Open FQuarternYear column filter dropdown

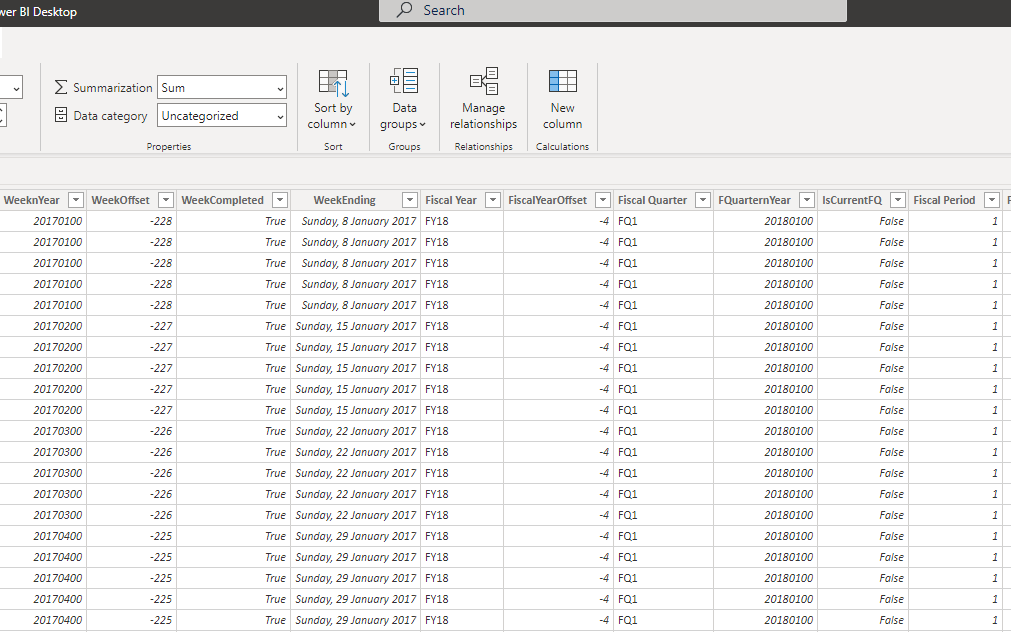pos(807,200)
